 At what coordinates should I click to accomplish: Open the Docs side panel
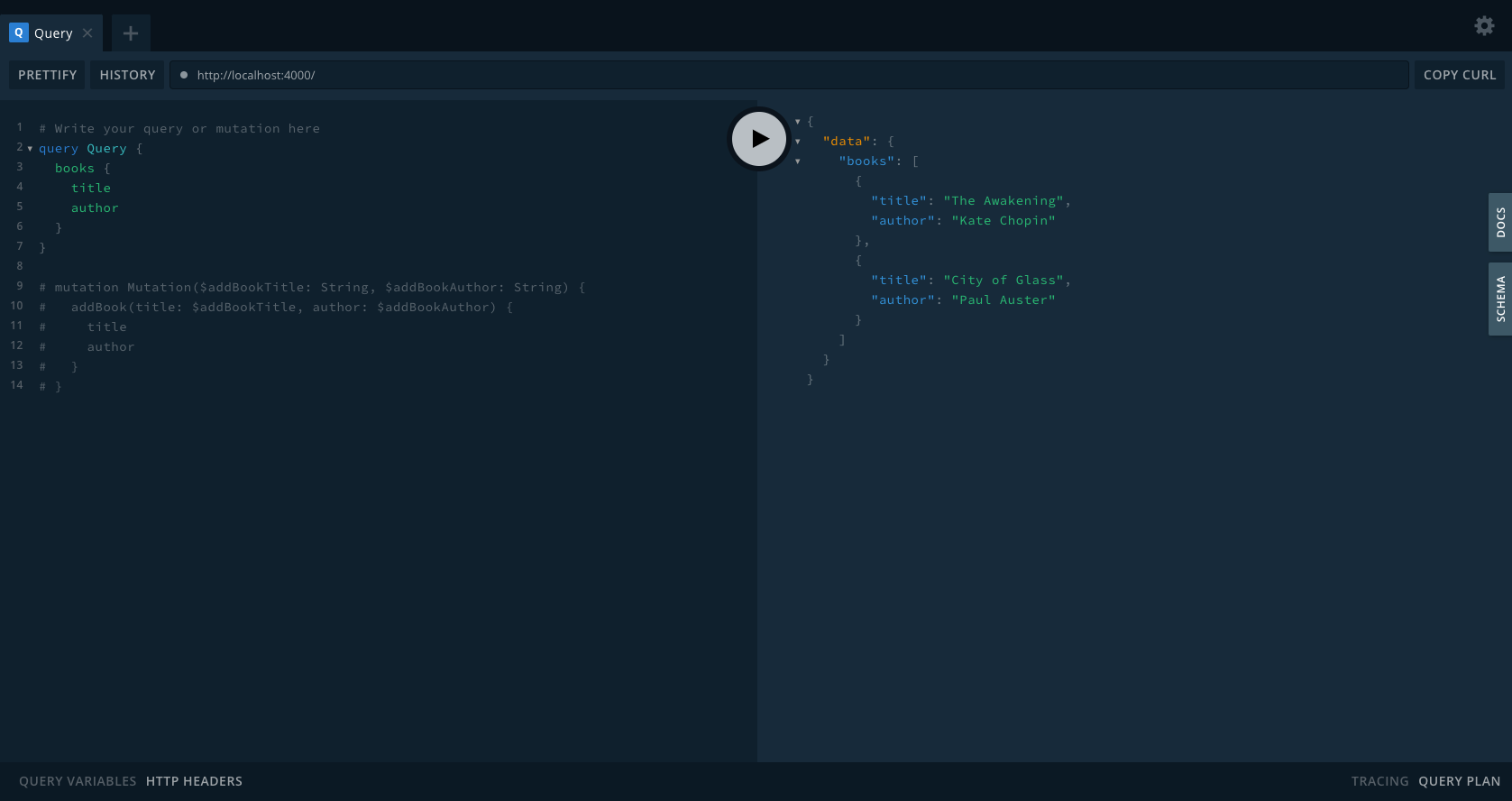click(1500, 222)
